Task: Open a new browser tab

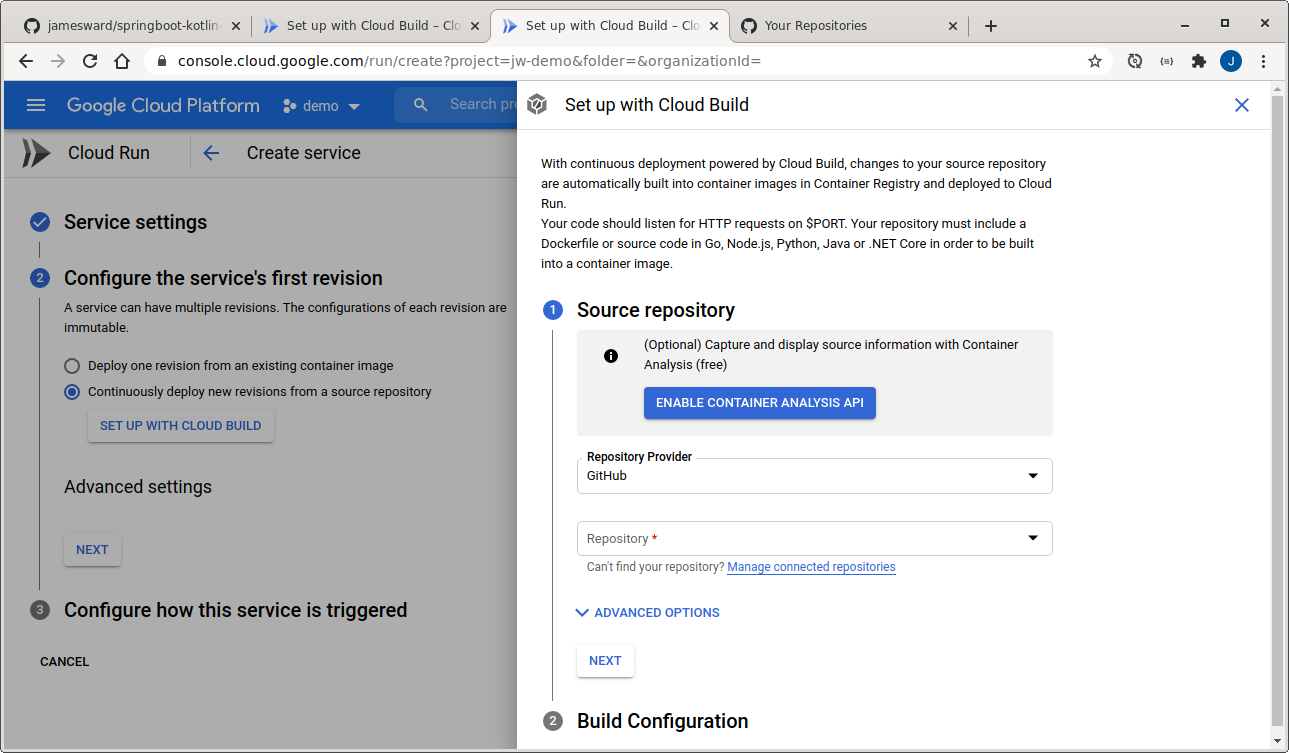Action: [990, 26]
